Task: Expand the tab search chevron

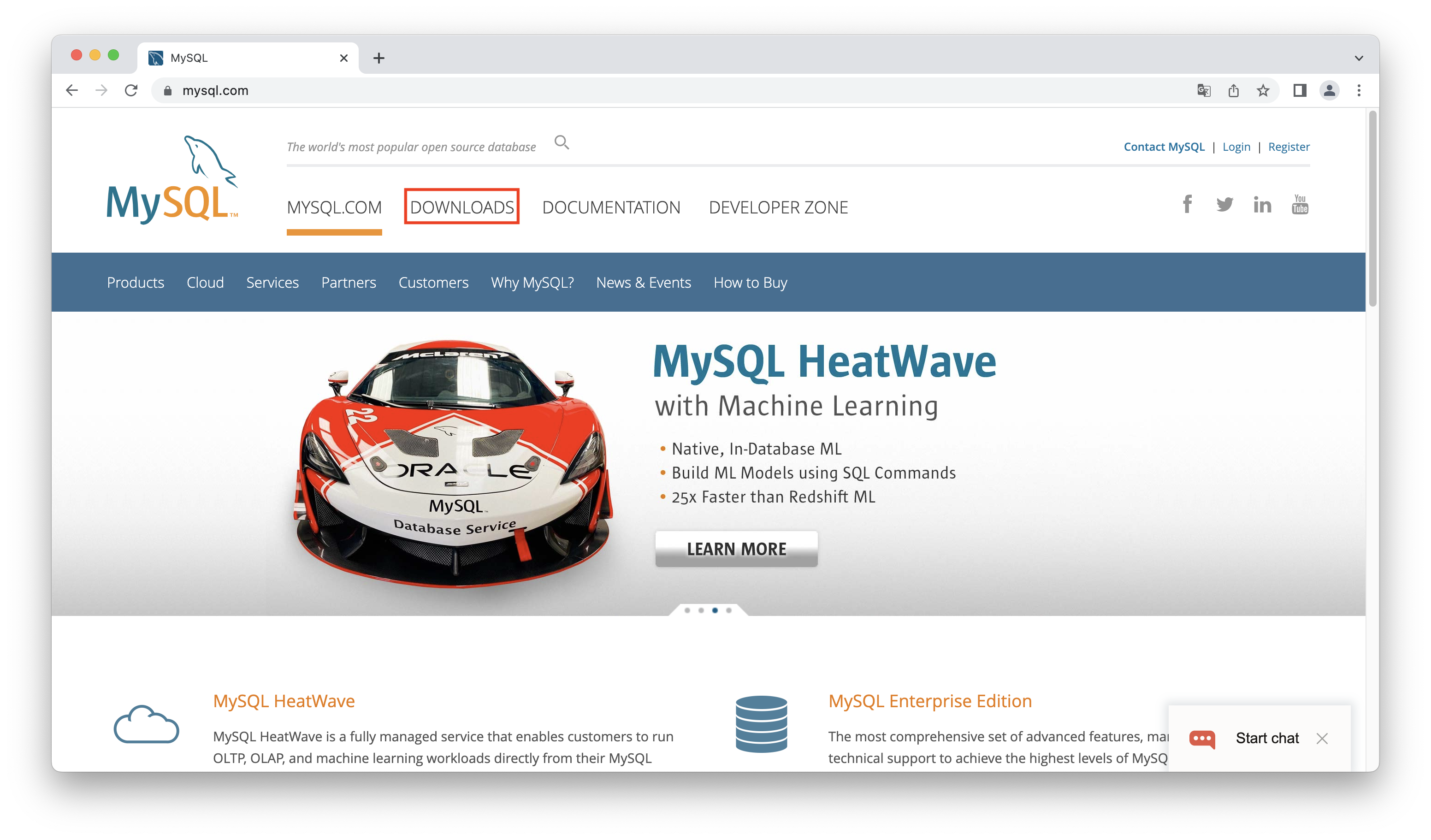Action: [x=1359, y=58]
